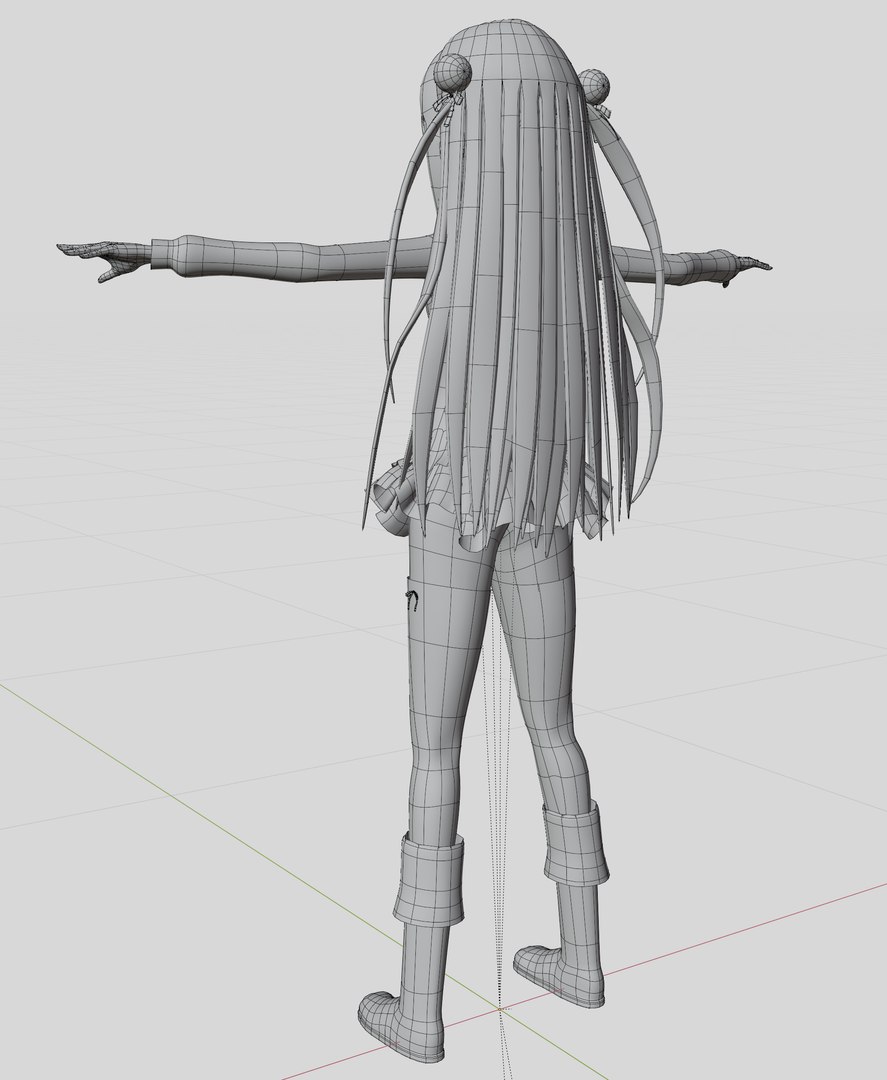The image size is (887, 1080).
Task: Select the left hair bun sphere
Action: (451, 74)
